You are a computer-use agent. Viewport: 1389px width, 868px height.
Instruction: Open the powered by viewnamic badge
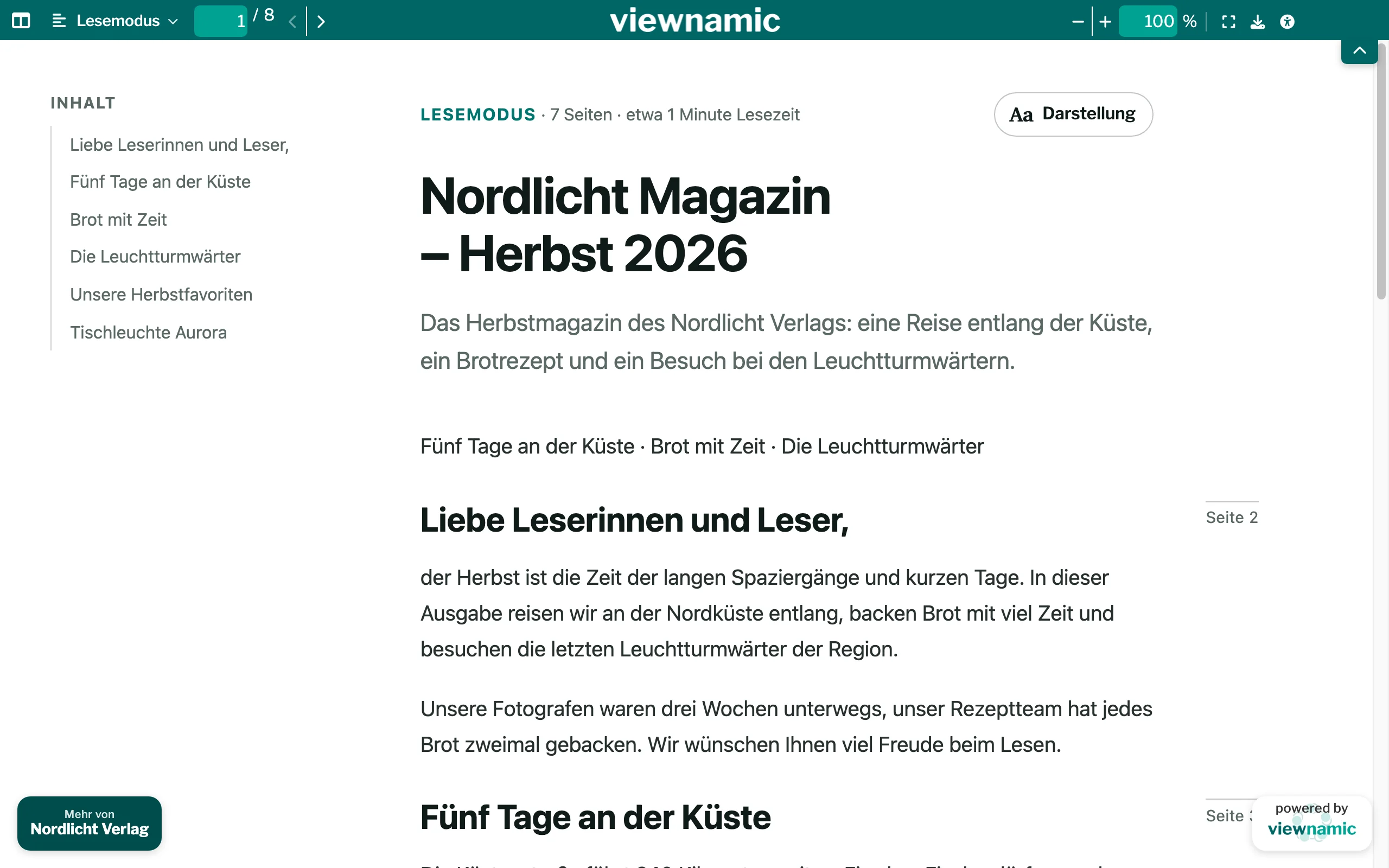coord(1311,822)
